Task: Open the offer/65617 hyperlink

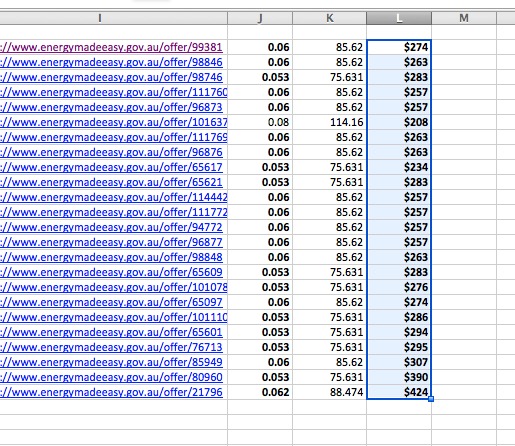Action: tap(111, 167)
